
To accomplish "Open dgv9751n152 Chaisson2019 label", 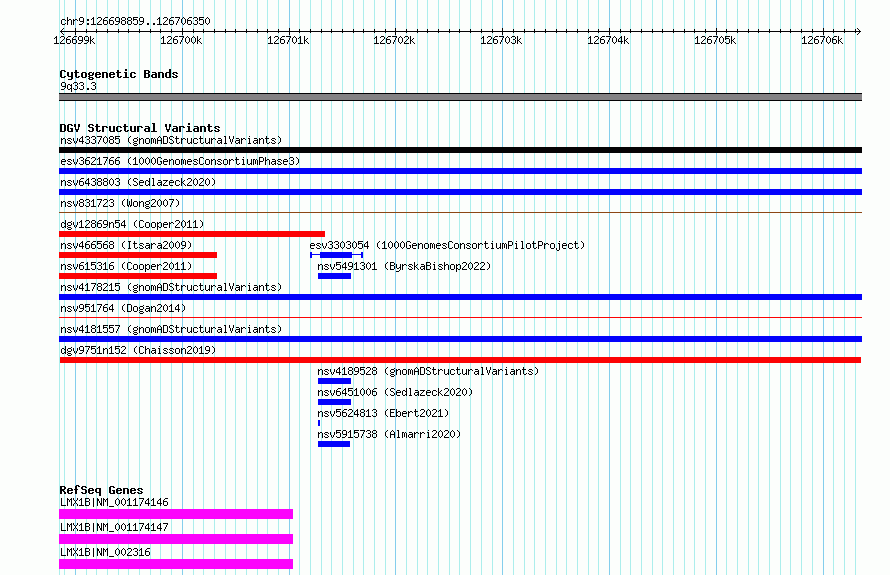I will tap(138, 350).
